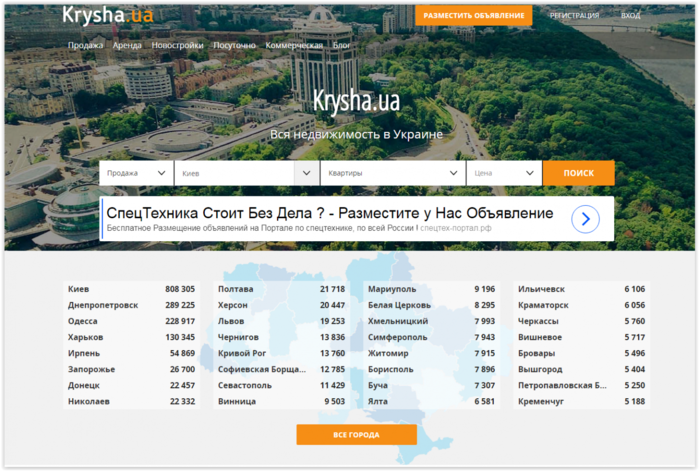The height and width of the screenshot is (471, 699).
Task: Choose Кременчуг in the city list
Action: (x=541, y=401)
